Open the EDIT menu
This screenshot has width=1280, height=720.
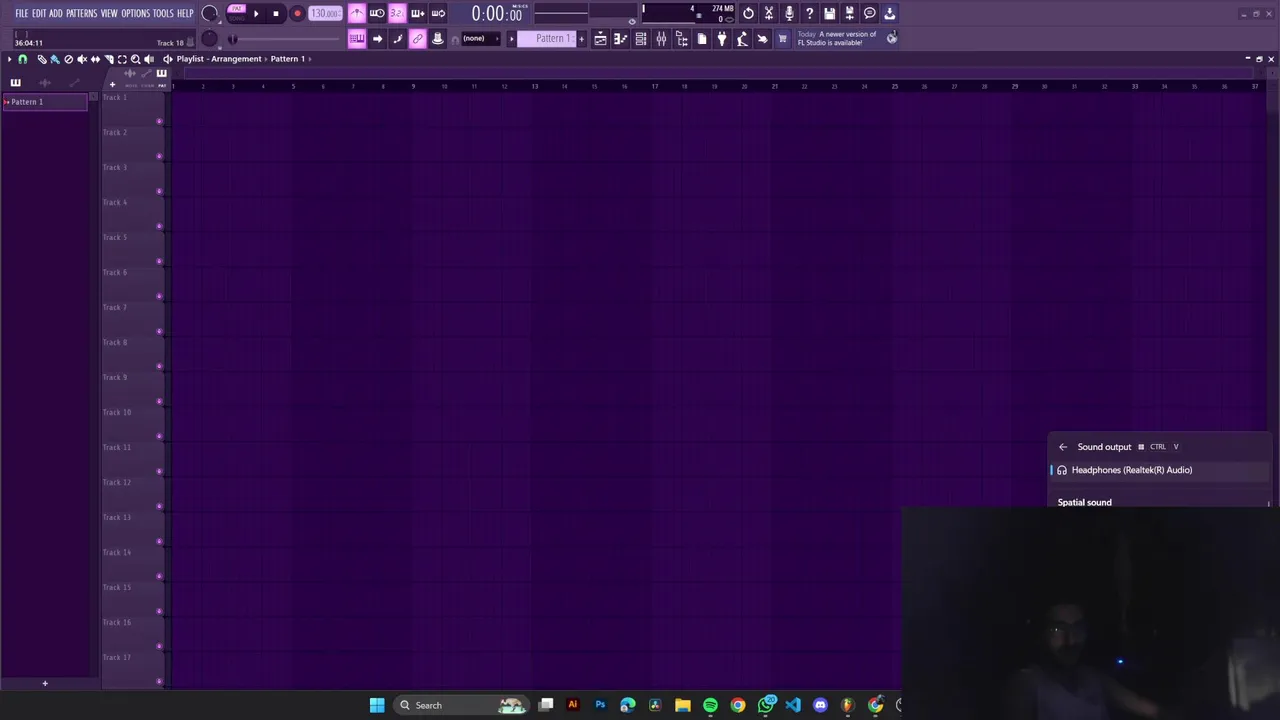click(39, 14)
